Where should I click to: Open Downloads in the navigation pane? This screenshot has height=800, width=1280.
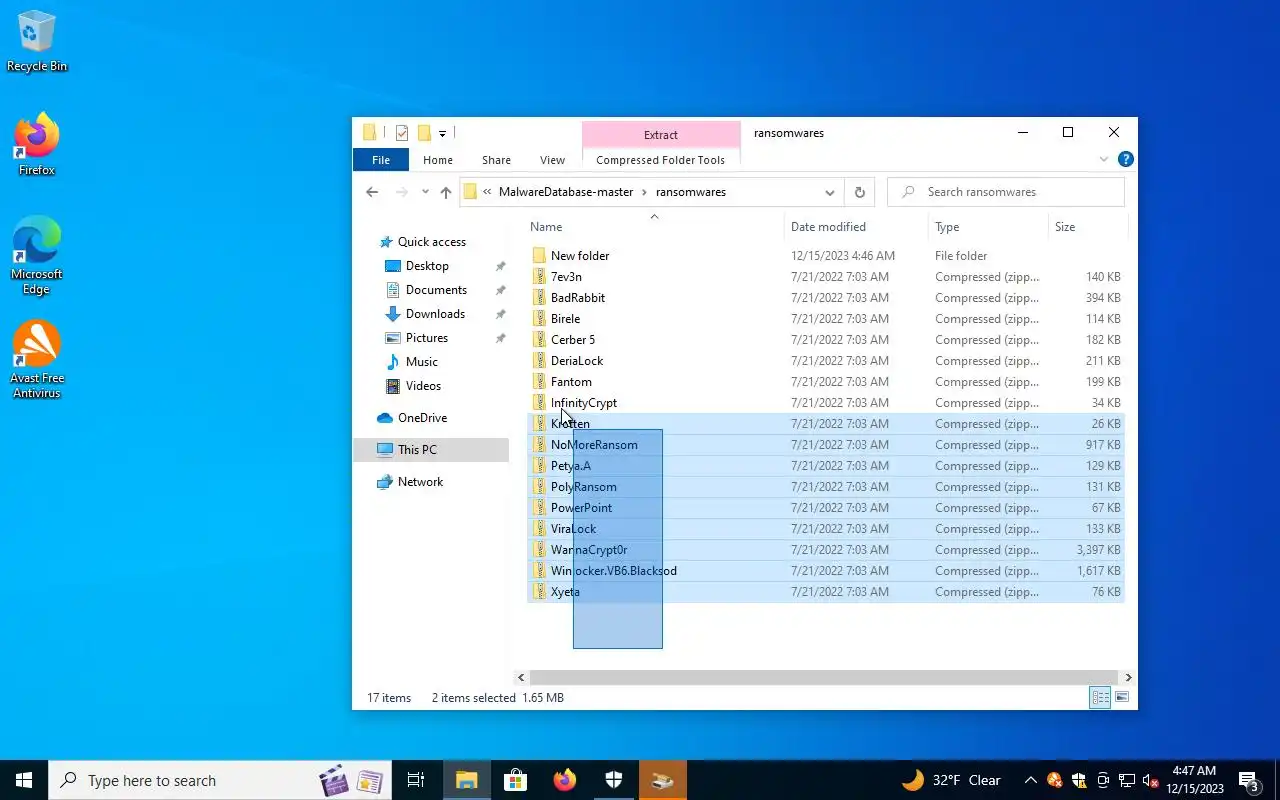[435, 314]
